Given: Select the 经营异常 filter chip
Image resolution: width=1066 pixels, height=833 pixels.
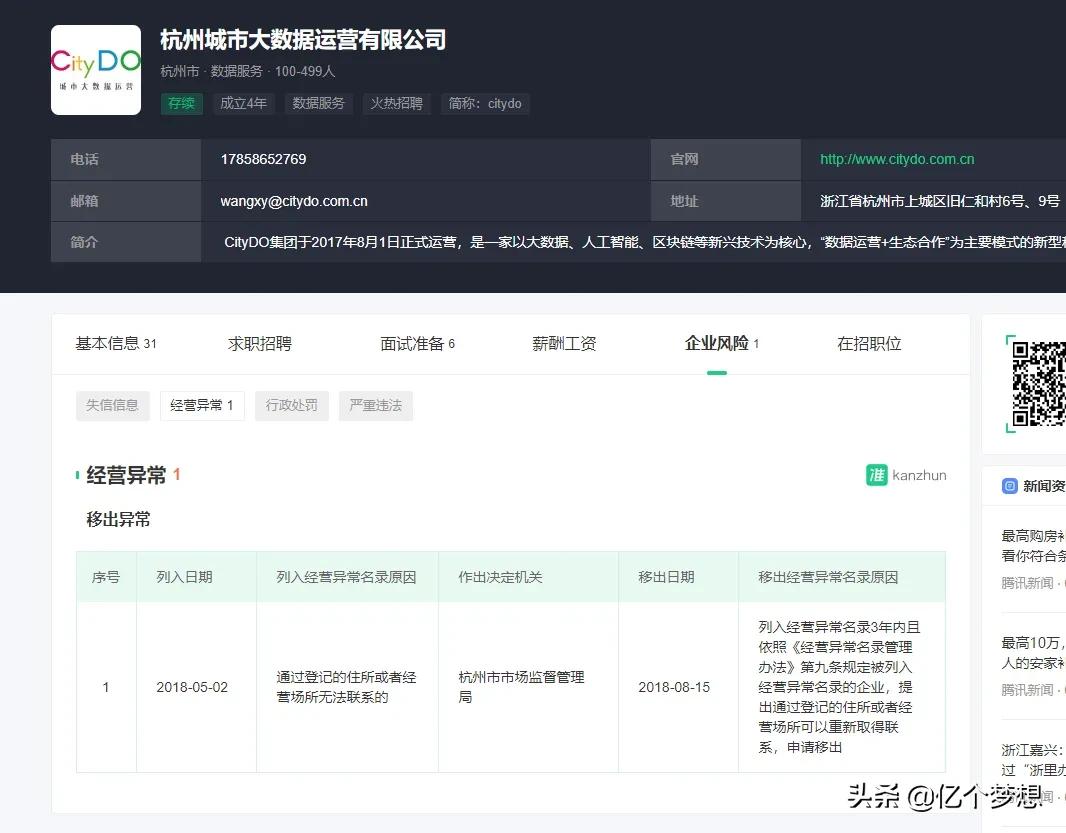Looking at the screenshot, I should [202, 405].
